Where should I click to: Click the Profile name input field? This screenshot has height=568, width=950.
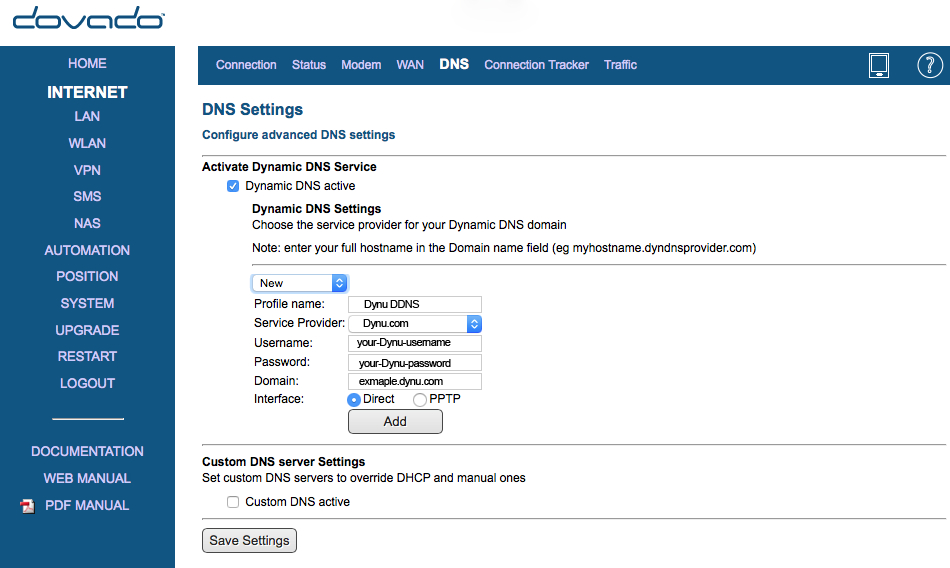(x=415, y=304)
